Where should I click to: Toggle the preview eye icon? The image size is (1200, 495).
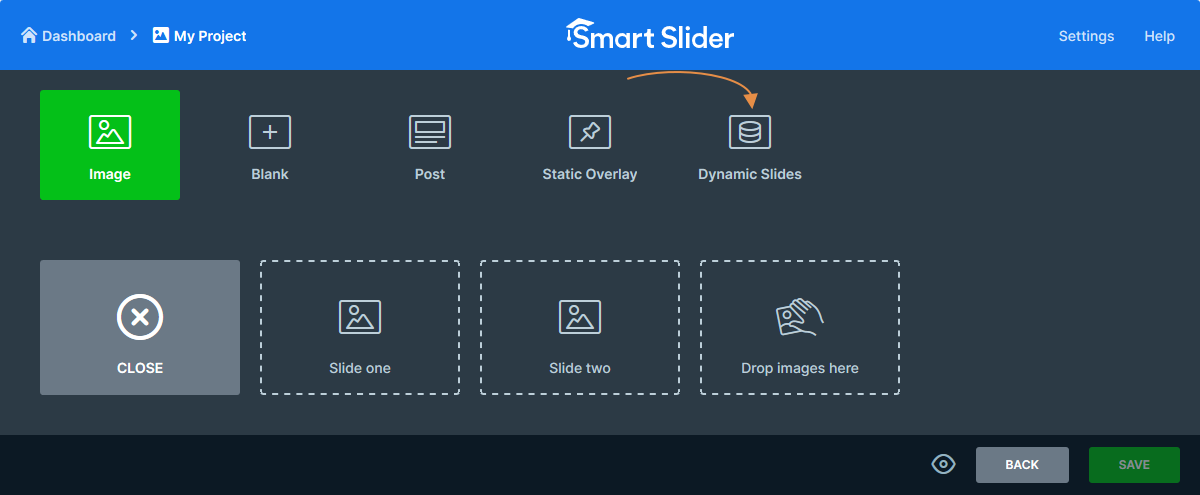pos(943,464)
